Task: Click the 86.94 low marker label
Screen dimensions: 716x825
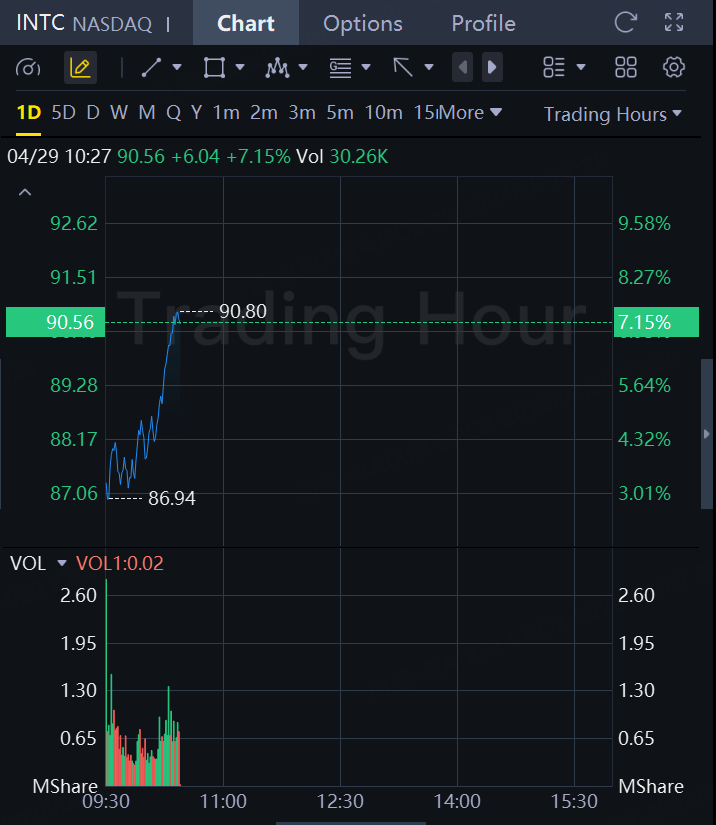Action: point(172,498)
